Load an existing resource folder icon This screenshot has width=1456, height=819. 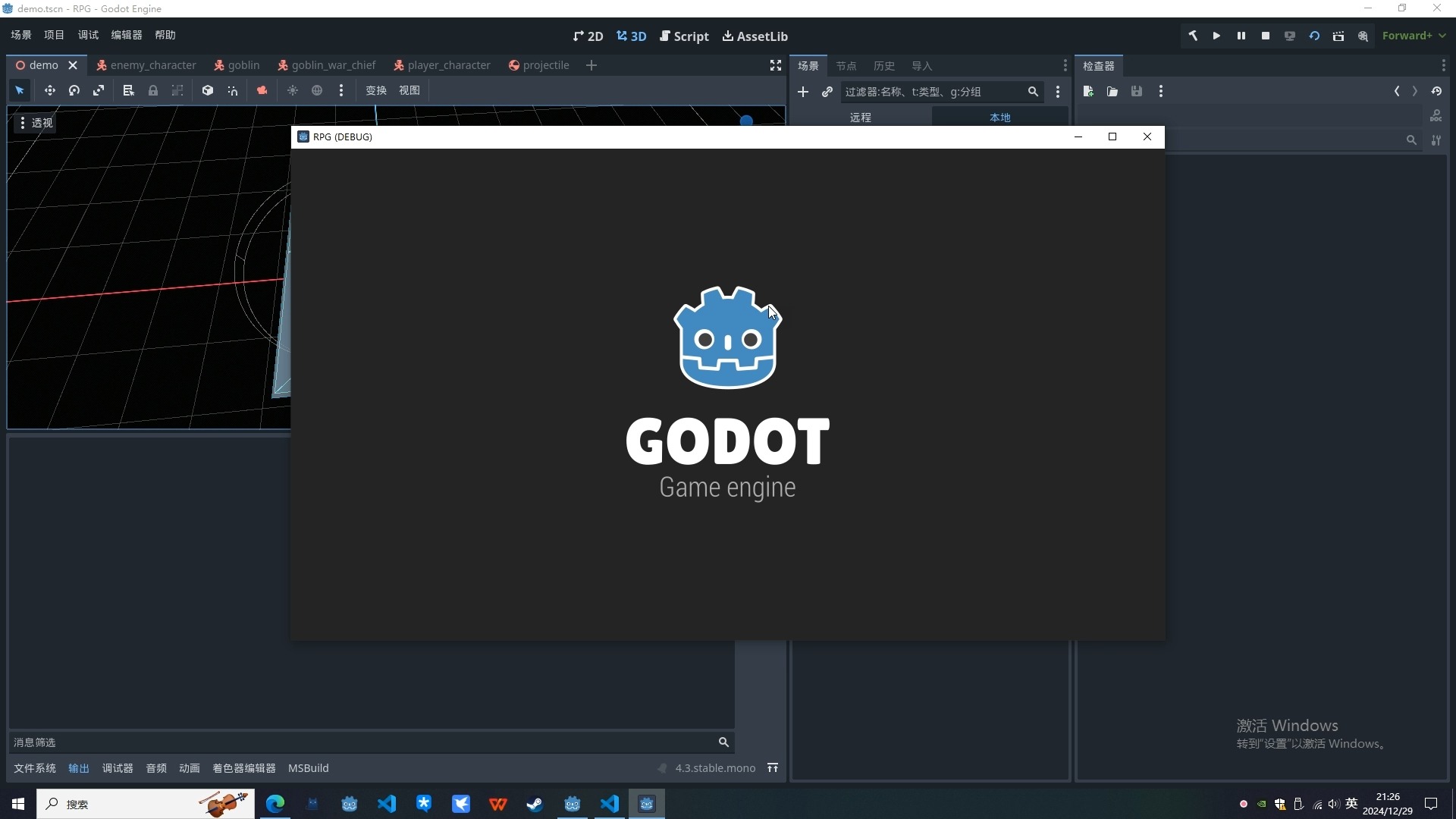pos(1112,91)
